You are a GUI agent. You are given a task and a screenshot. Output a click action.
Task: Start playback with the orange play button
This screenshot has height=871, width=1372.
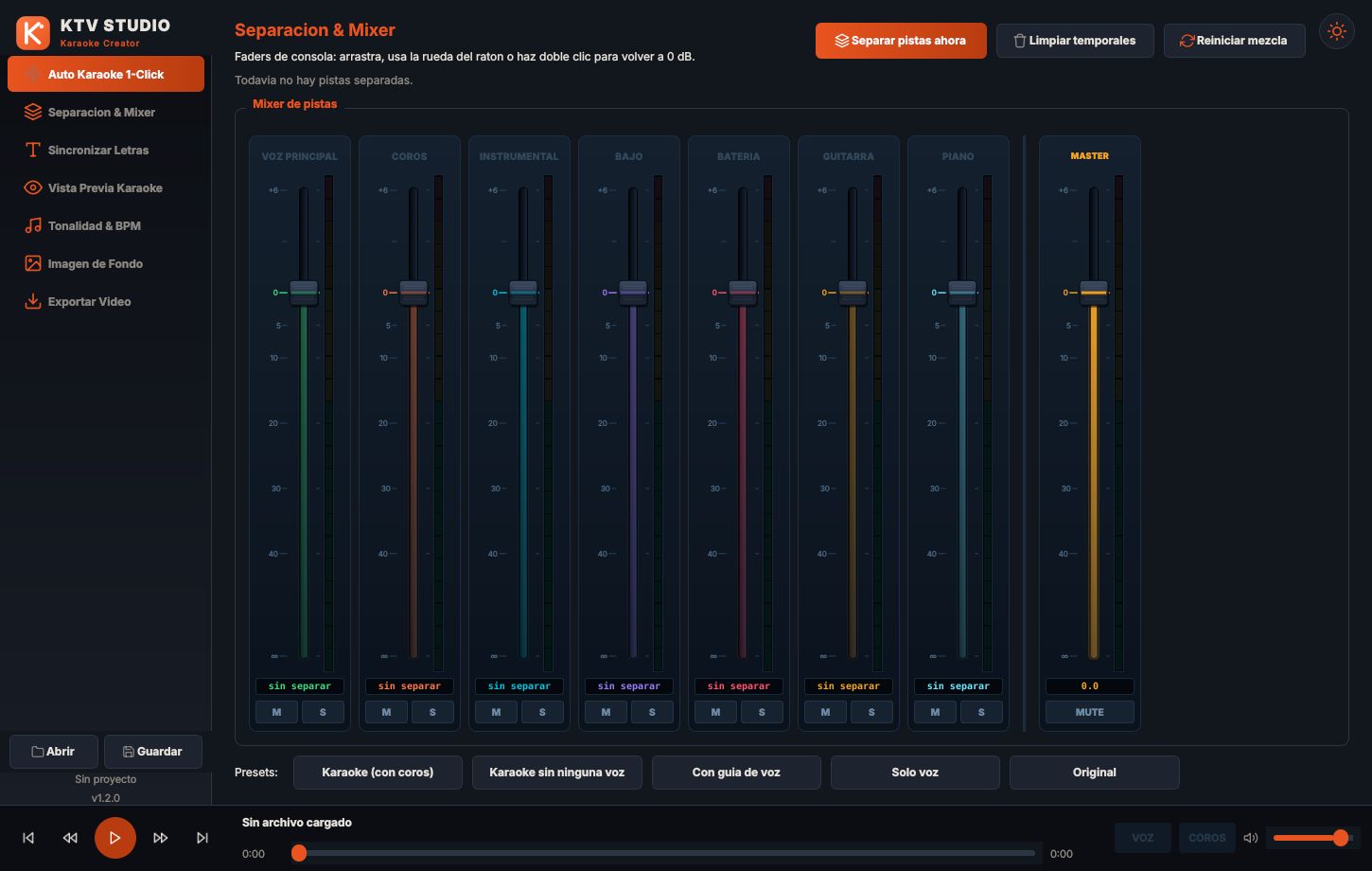114,838
